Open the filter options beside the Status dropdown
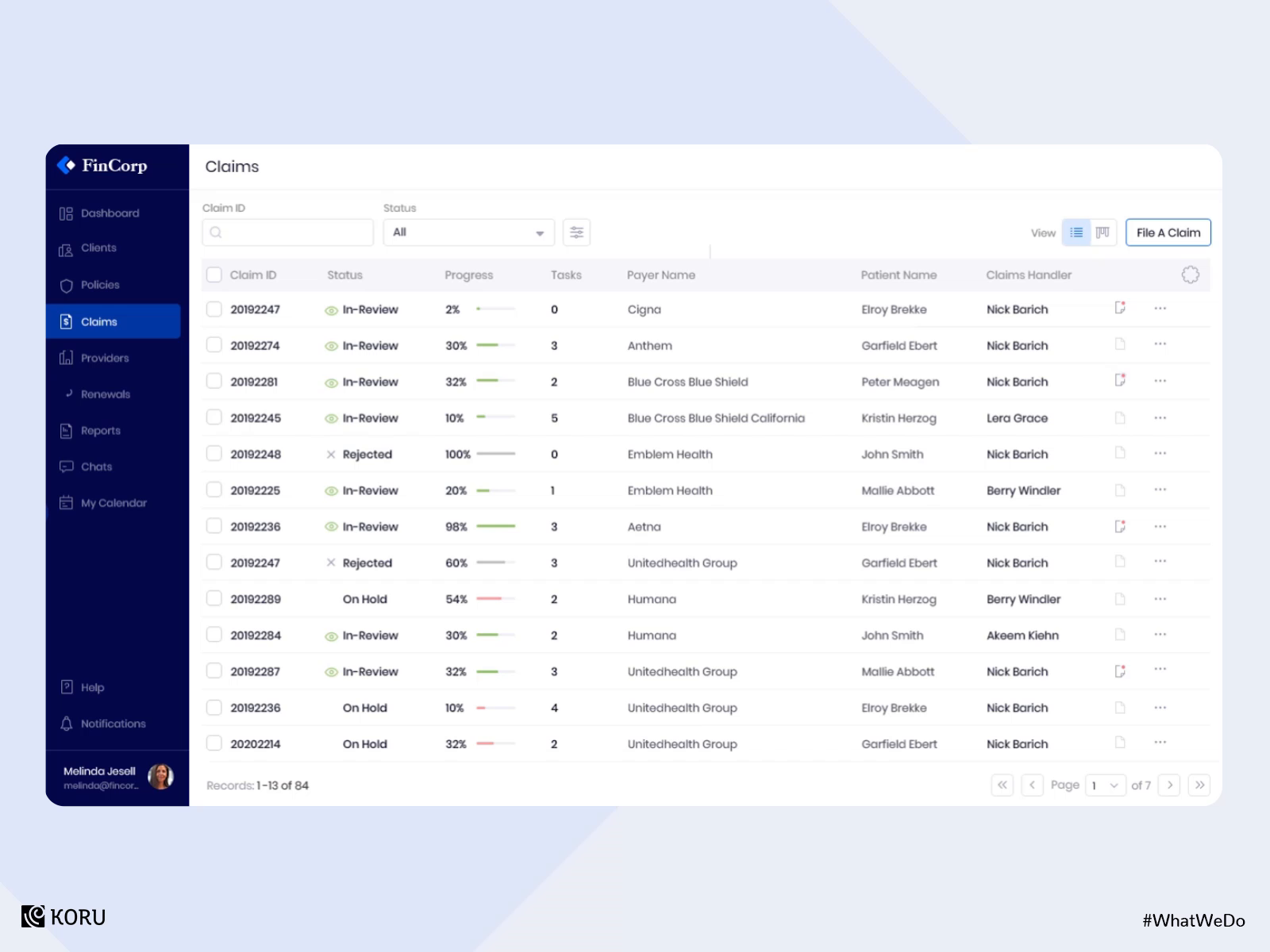This screenshot has width=1270, height=952. click(x=577, y=232)
